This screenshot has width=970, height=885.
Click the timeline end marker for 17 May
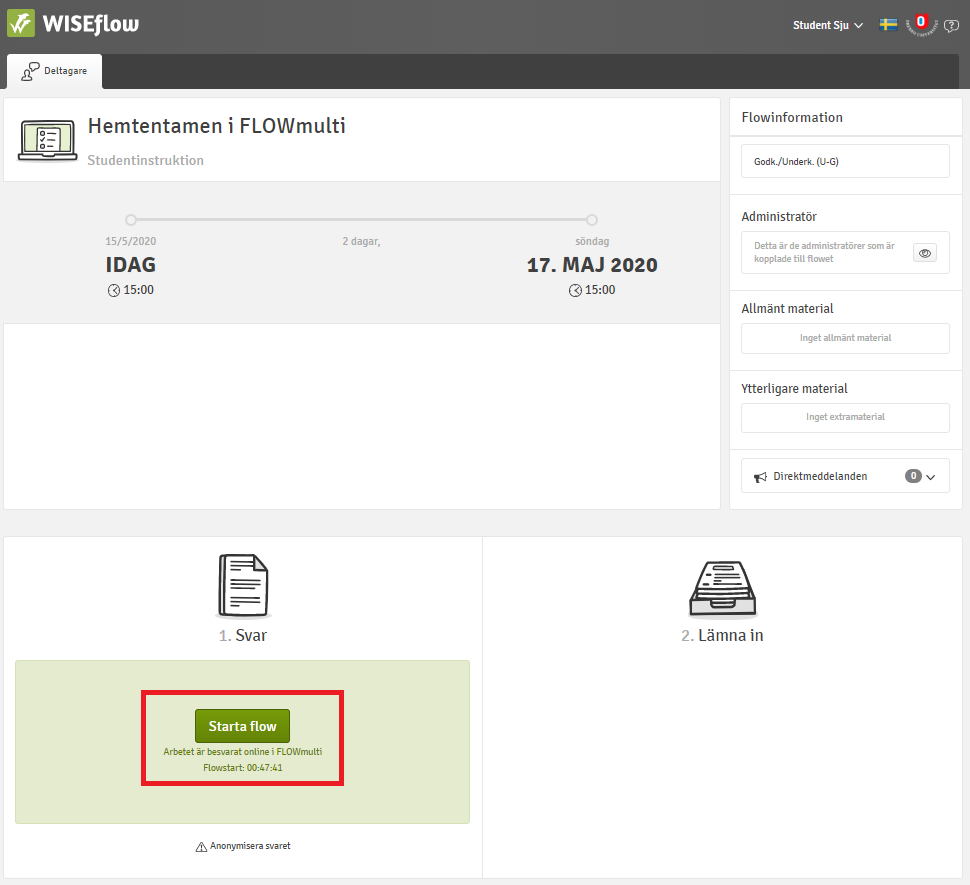pyautogui.click(x=592, y=219)
